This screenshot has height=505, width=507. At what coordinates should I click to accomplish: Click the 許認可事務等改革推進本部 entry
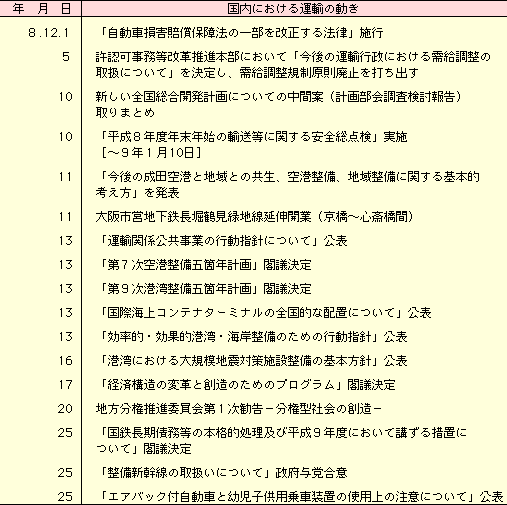click(x=293, y=65)
